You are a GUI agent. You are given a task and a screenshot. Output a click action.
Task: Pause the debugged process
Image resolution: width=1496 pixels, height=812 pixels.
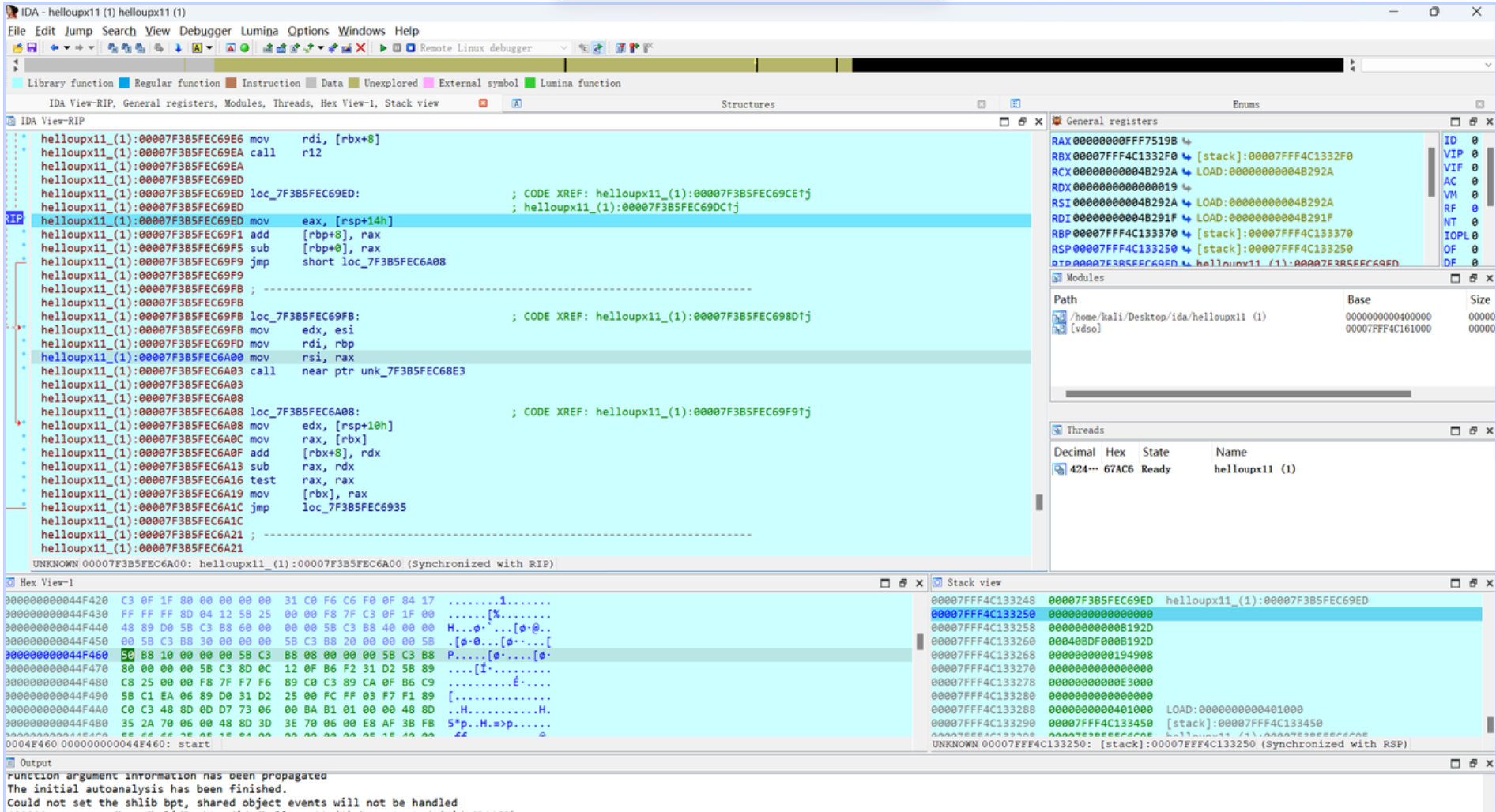pyautogui.click(x=397, y=48)
